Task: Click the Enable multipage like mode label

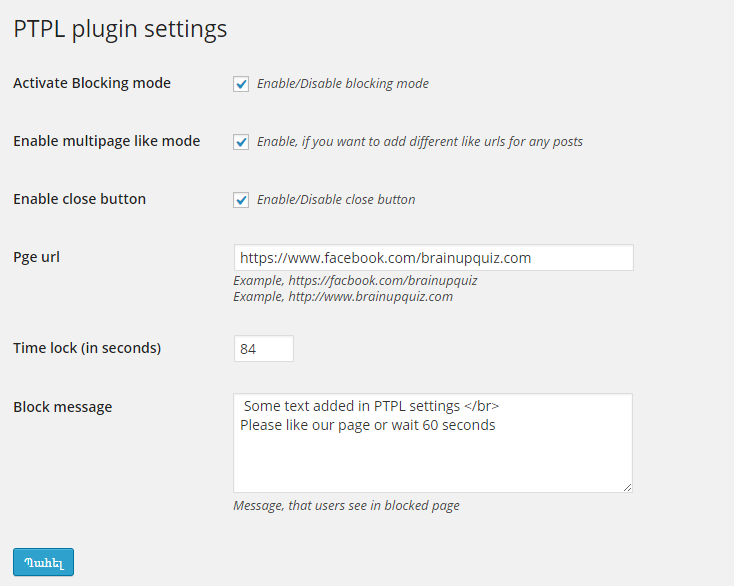Action: [x=107, y=141]
